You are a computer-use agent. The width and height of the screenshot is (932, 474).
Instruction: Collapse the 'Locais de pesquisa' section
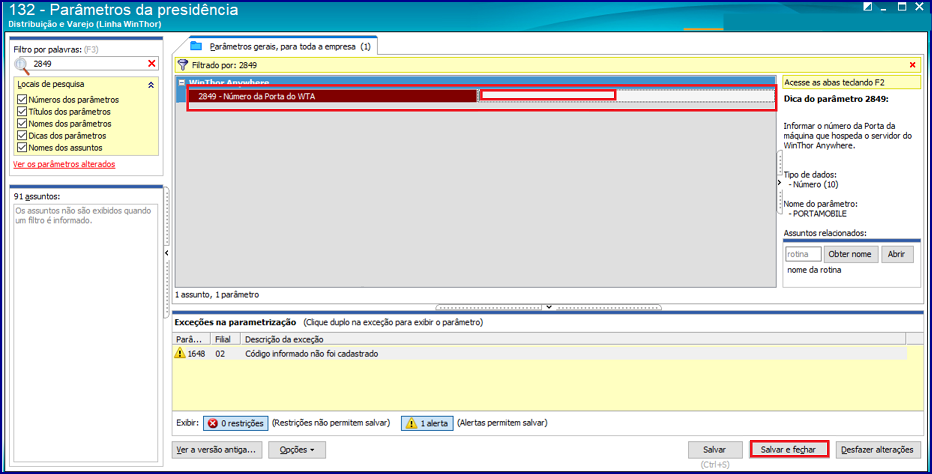[151, 85]
